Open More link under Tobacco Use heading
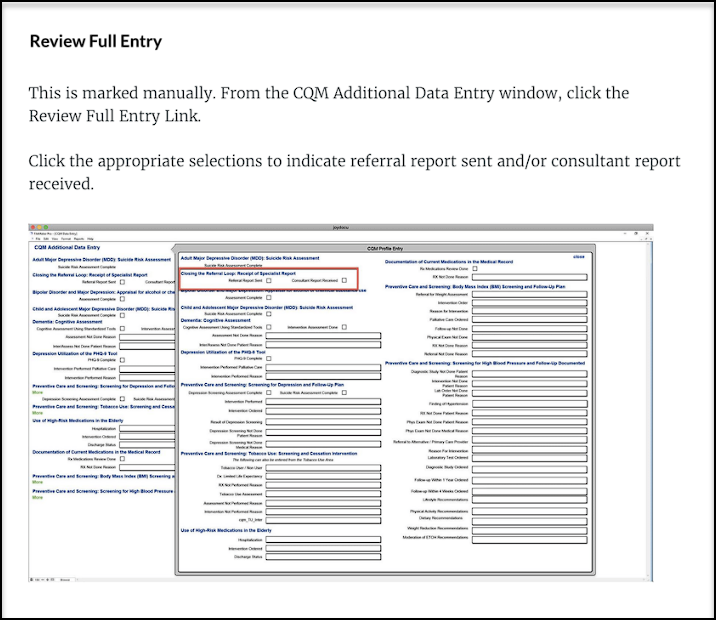 tap(37, 413)
